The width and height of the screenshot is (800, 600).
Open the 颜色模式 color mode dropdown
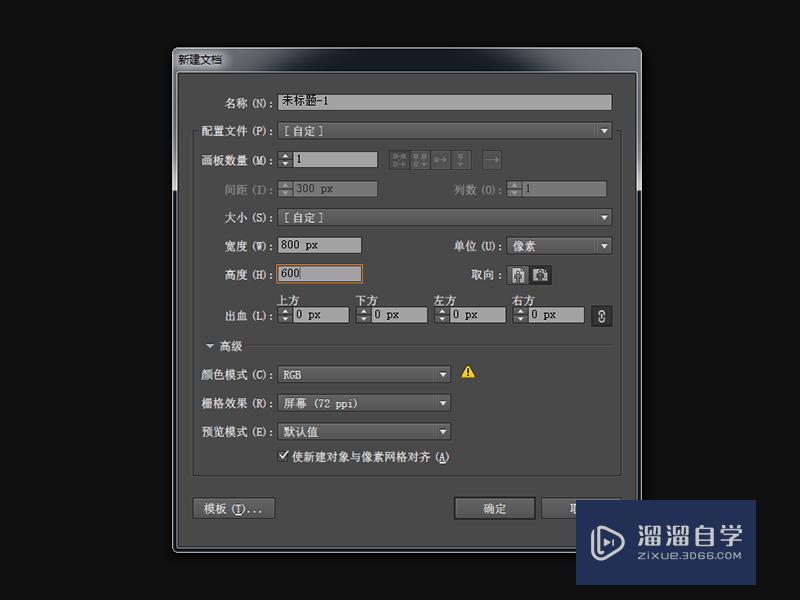pyautogui.click(x=444, y=374)
